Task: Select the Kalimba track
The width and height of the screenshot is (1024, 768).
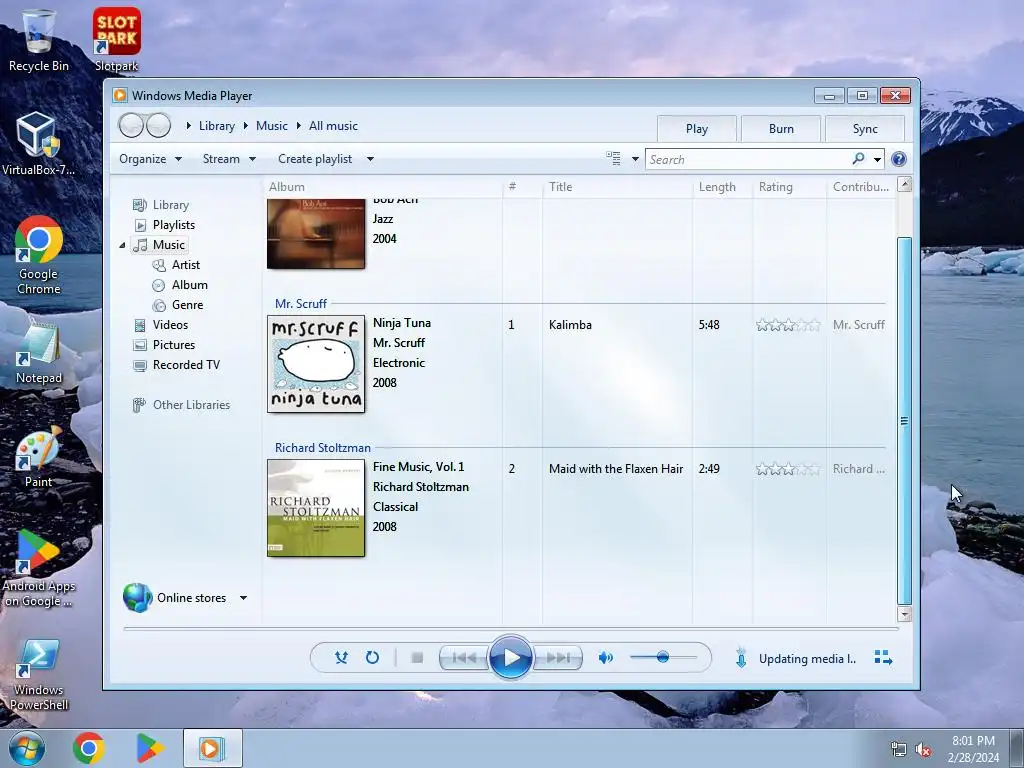Action: tap(570, 325)
